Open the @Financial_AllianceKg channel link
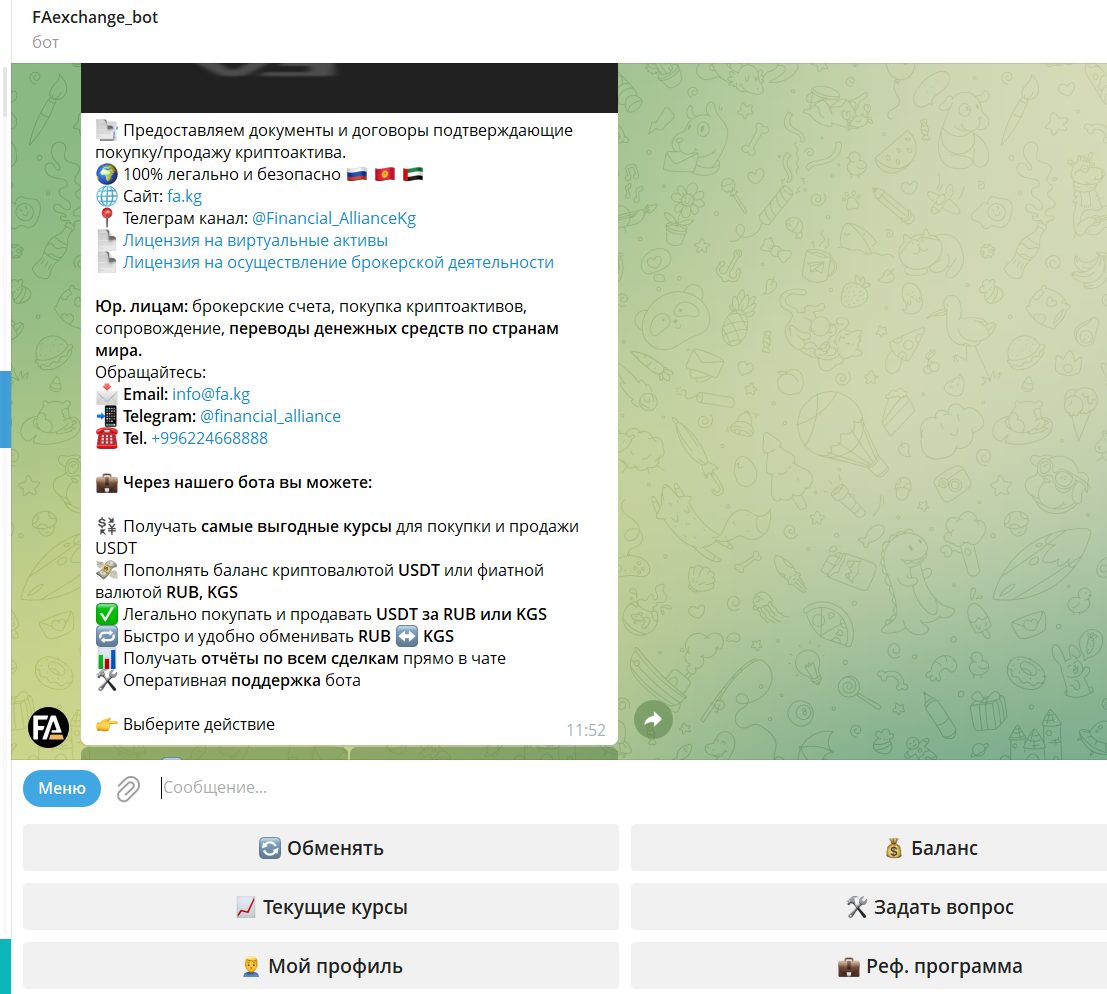Screen dimensions: 1107x994 334,218
